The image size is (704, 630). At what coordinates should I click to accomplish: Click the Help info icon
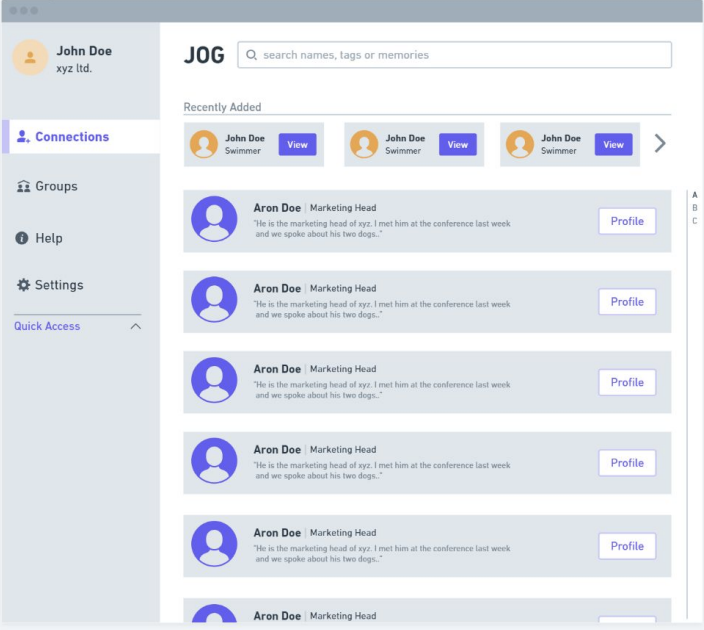[x=23, y=238]
